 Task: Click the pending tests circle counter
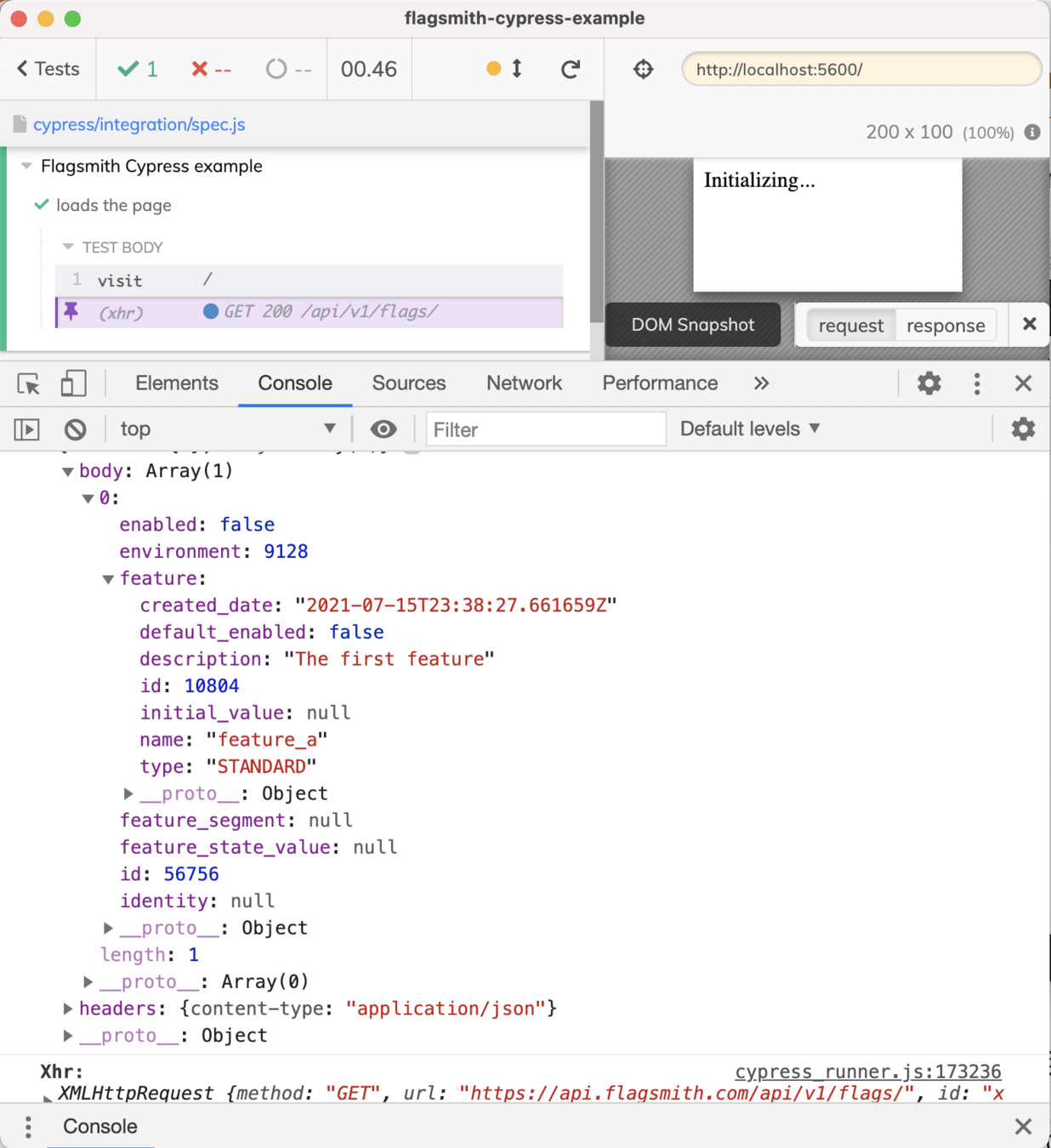(288, 69)
